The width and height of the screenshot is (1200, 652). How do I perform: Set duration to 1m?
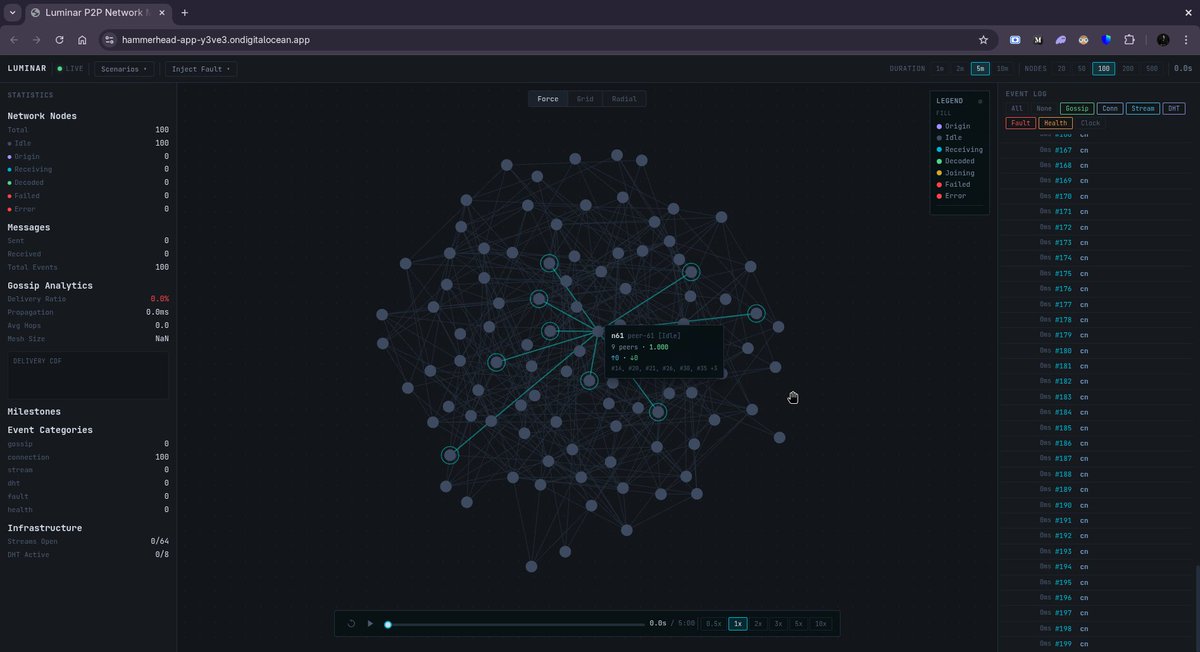click(x=939, y=69)
